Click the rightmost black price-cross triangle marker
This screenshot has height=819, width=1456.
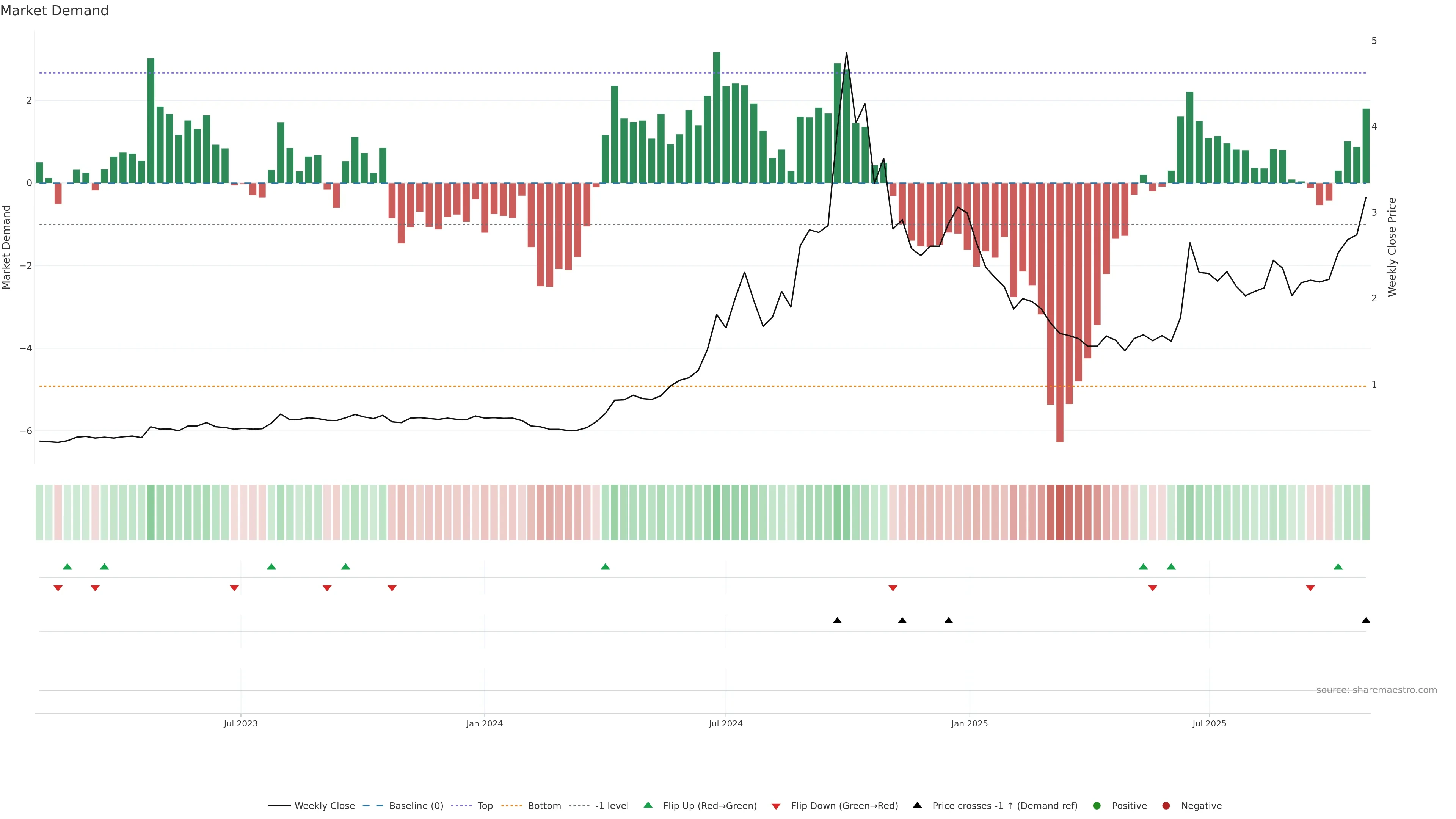click(x=1365, y=621)
